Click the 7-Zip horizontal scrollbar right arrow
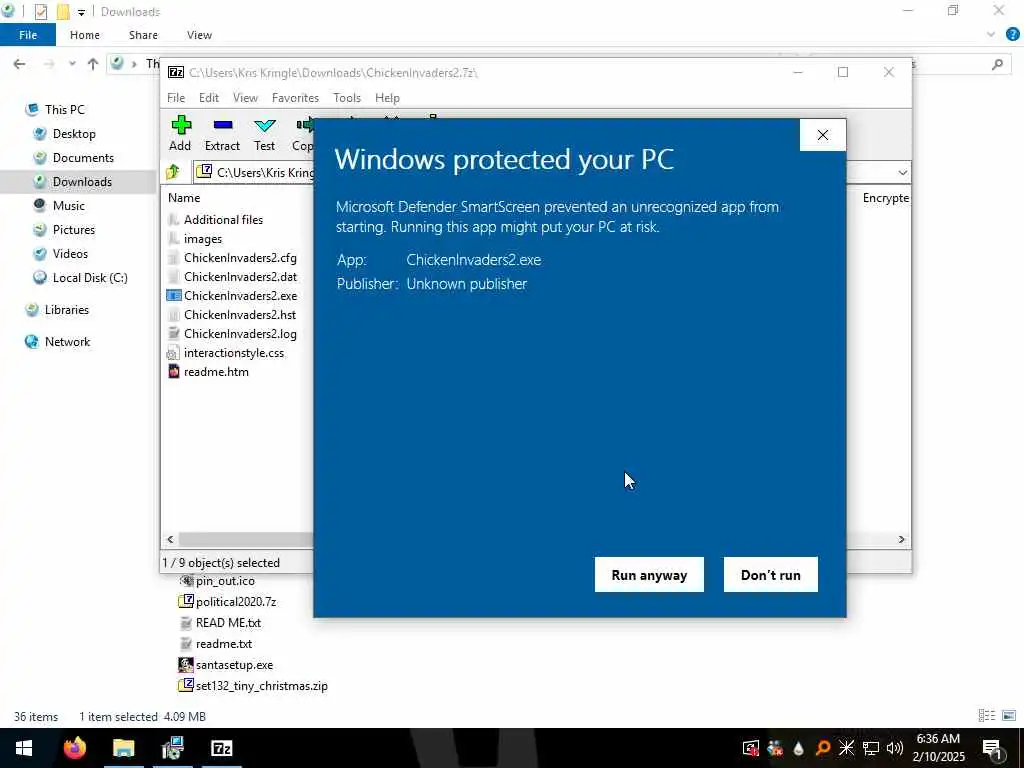This screenshot has width=1024, height=768. (901, 539)
